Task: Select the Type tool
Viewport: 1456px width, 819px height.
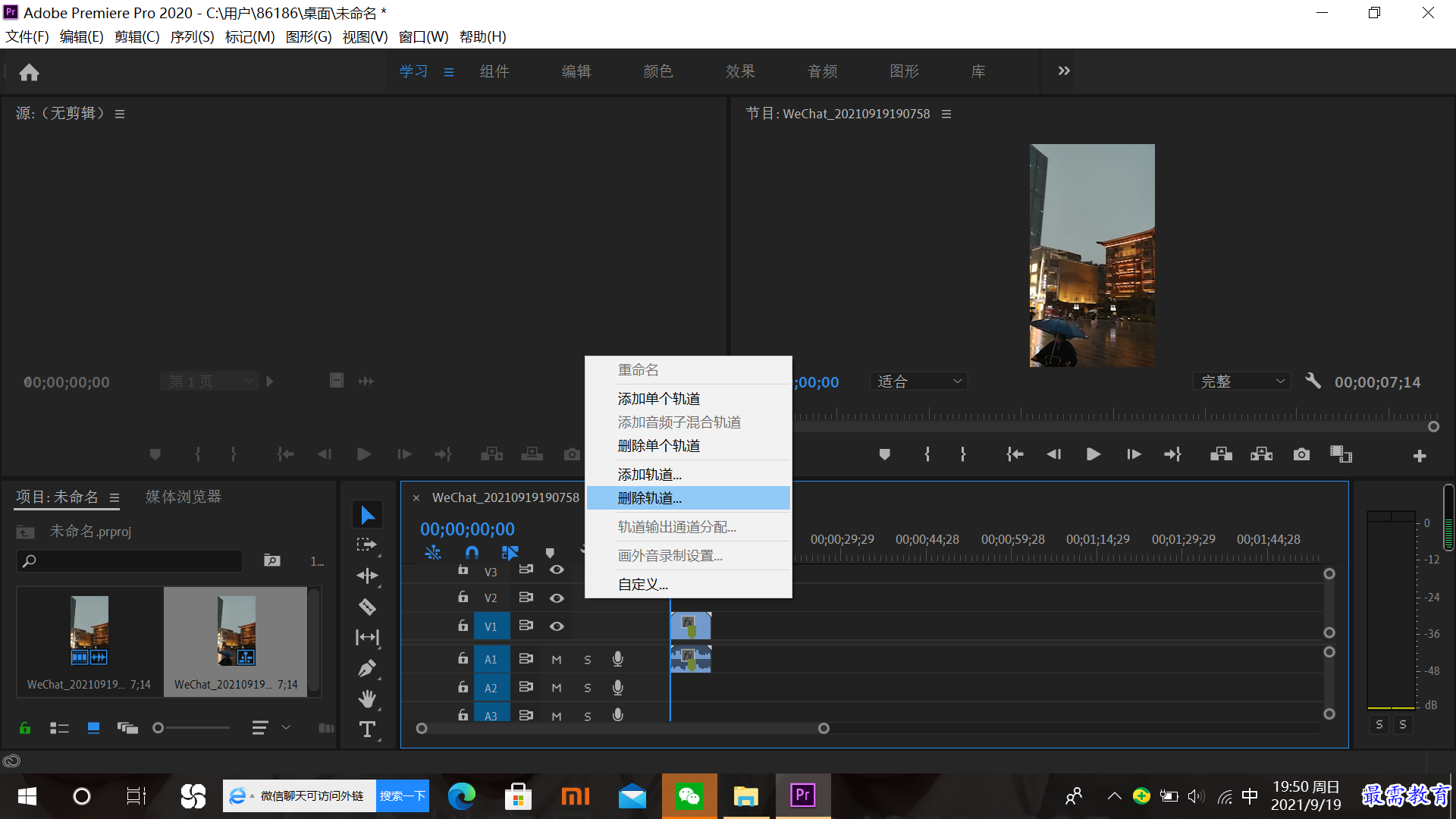Action: pos(367,729)
